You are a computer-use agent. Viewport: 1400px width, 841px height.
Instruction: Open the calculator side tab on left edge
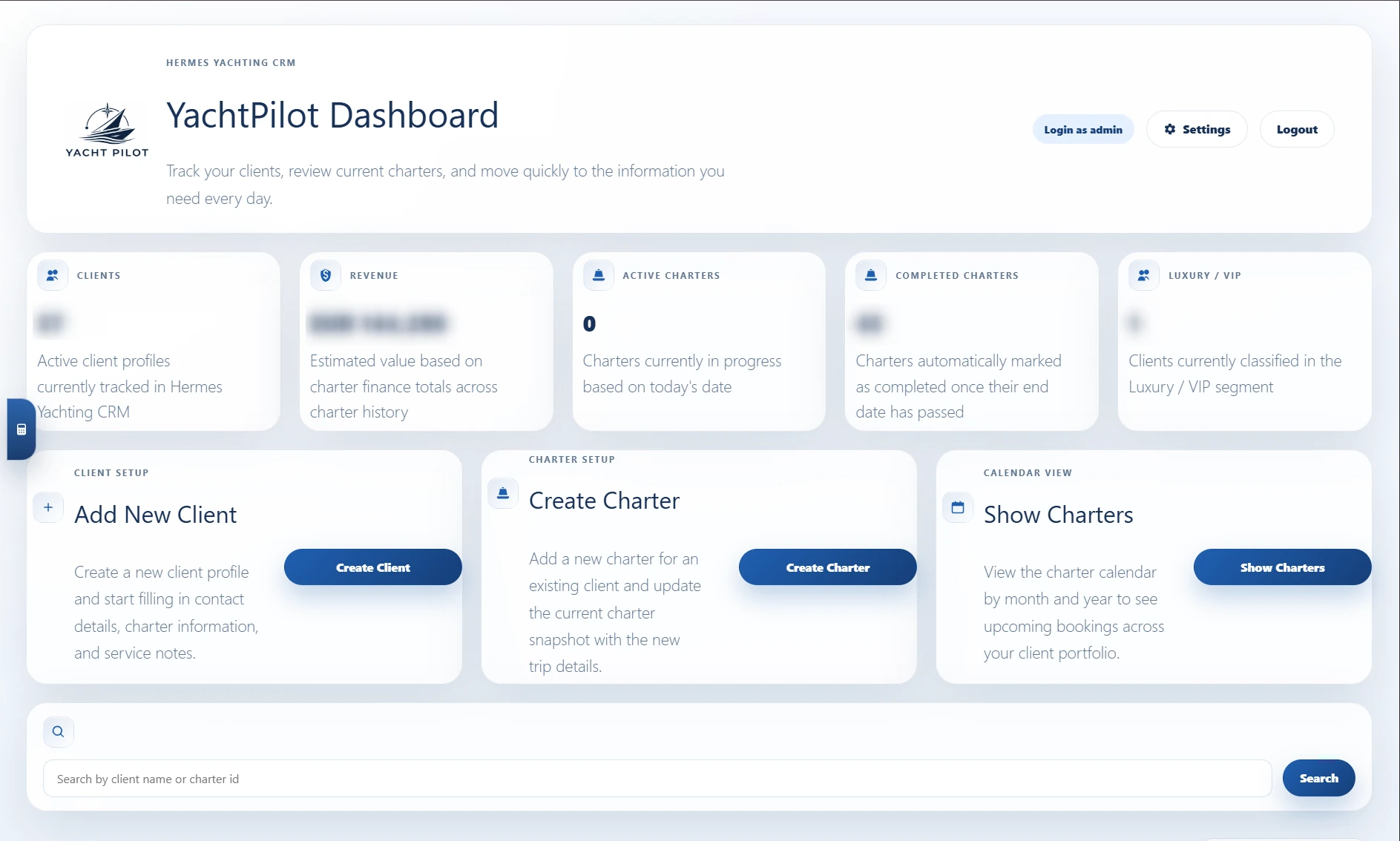coord(22,429)
